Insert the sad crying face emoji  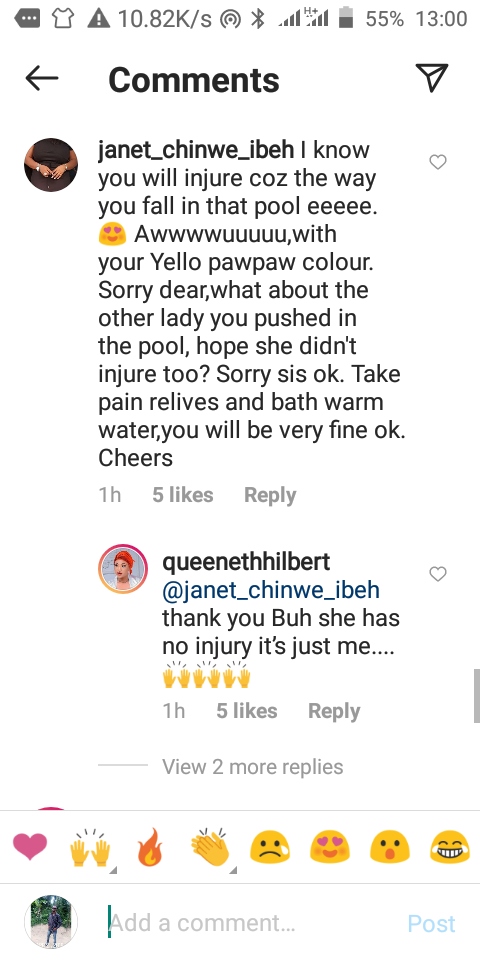pos(270,849)
